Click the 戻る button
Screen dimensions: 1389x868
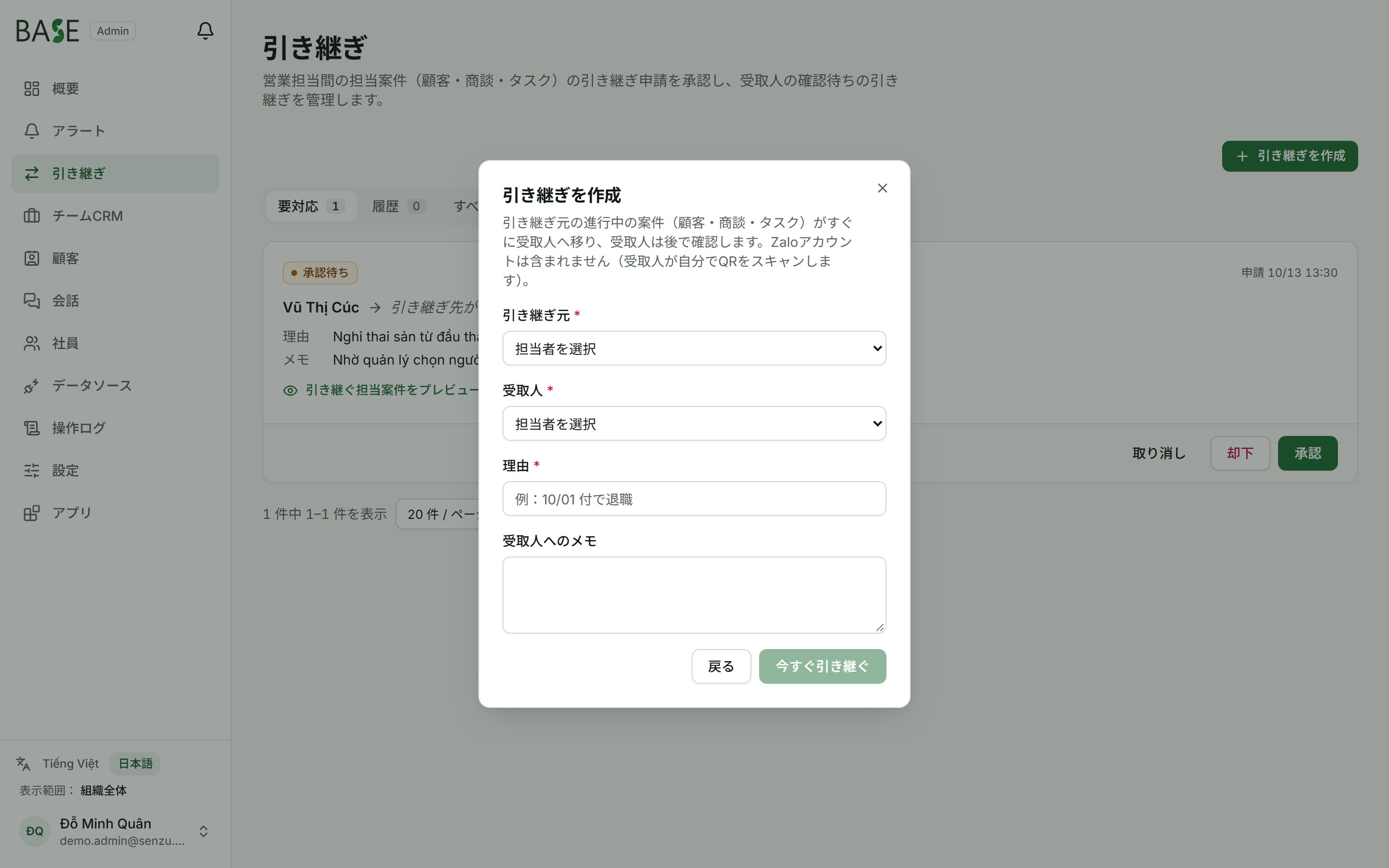[x=721, y=666]
